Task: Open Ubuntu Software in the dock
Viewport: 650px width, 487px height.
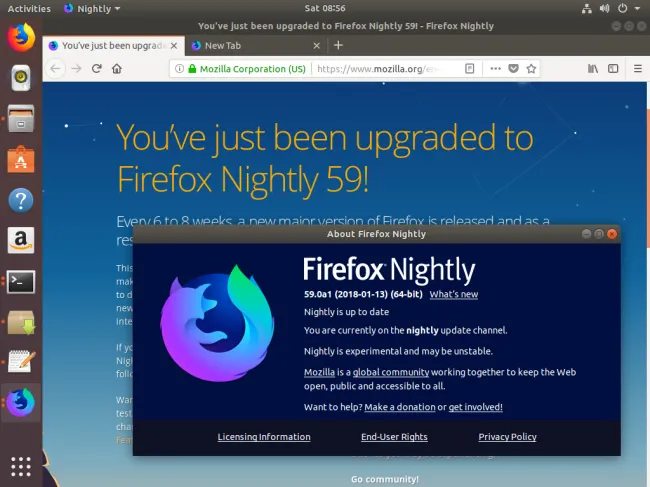Action: [21, 159]
